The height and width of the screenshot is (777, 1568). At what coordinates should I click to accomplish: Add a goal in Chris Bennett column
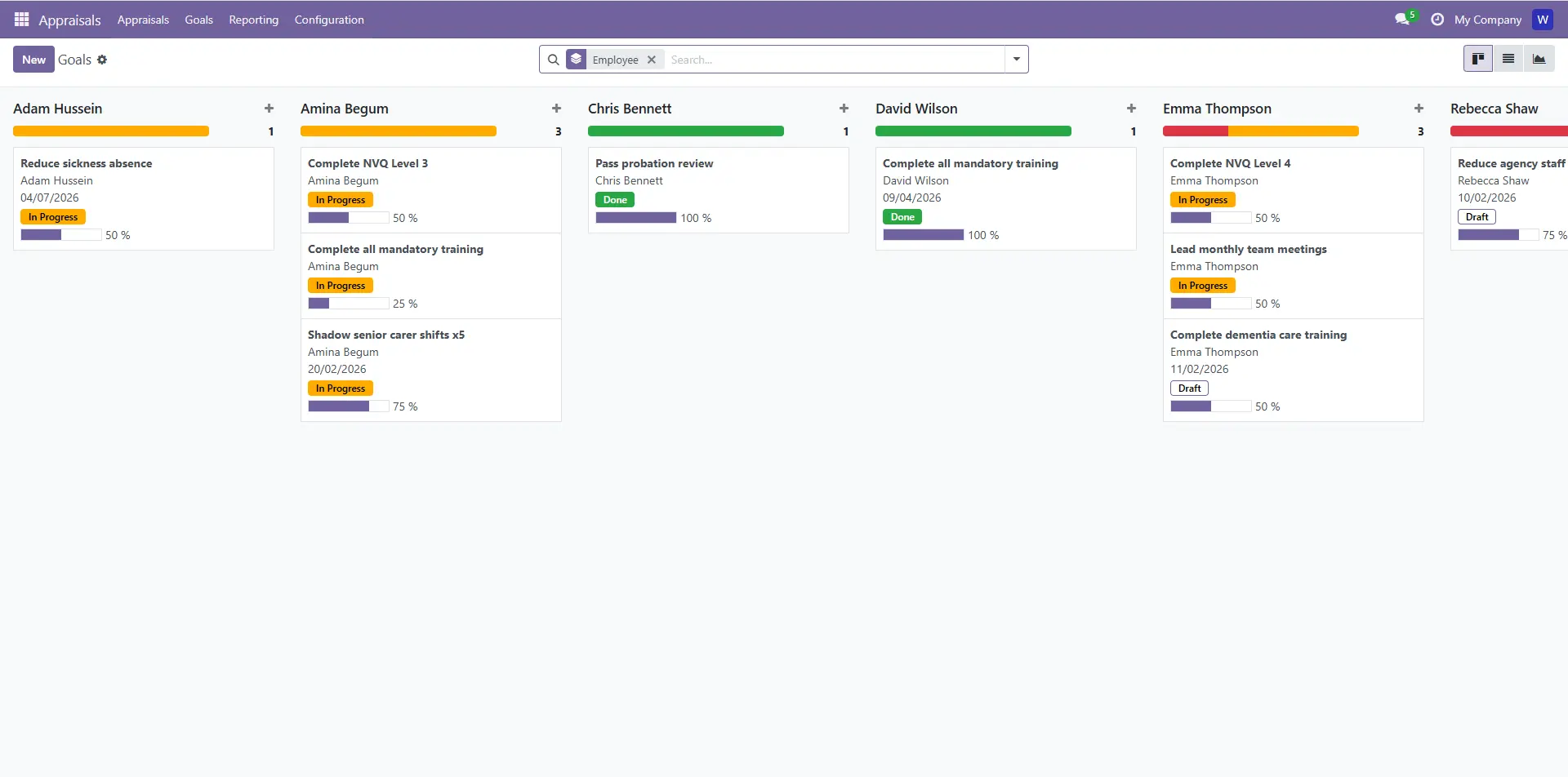844,109
